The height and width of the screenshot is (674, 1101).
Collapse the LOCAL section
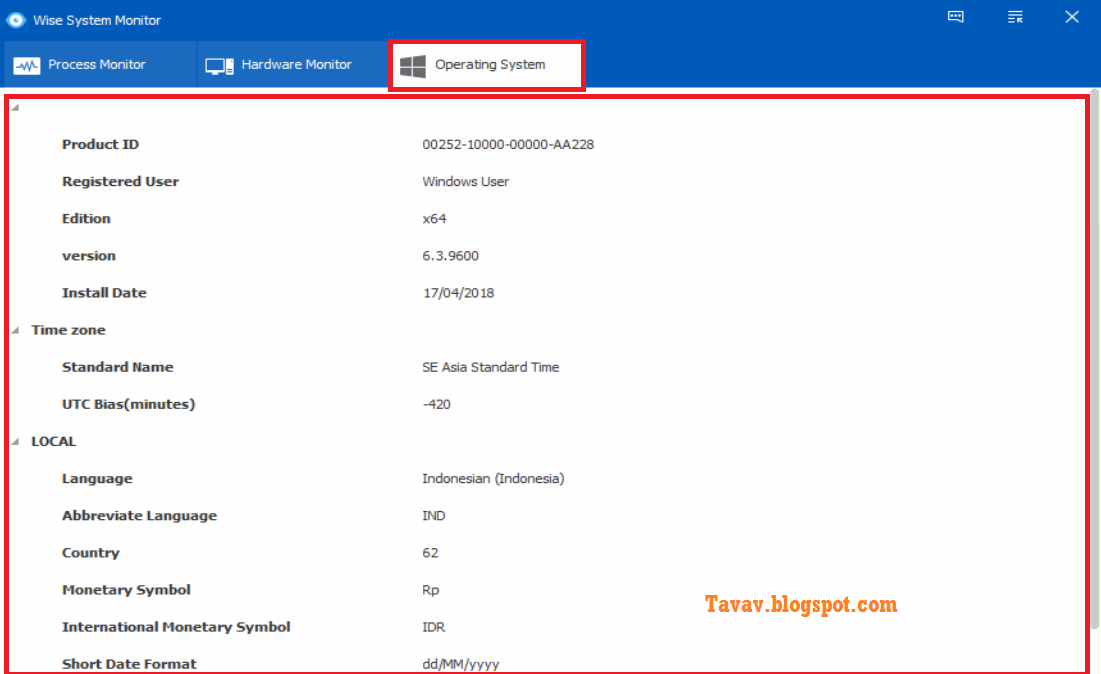click(x=15, y=442)
